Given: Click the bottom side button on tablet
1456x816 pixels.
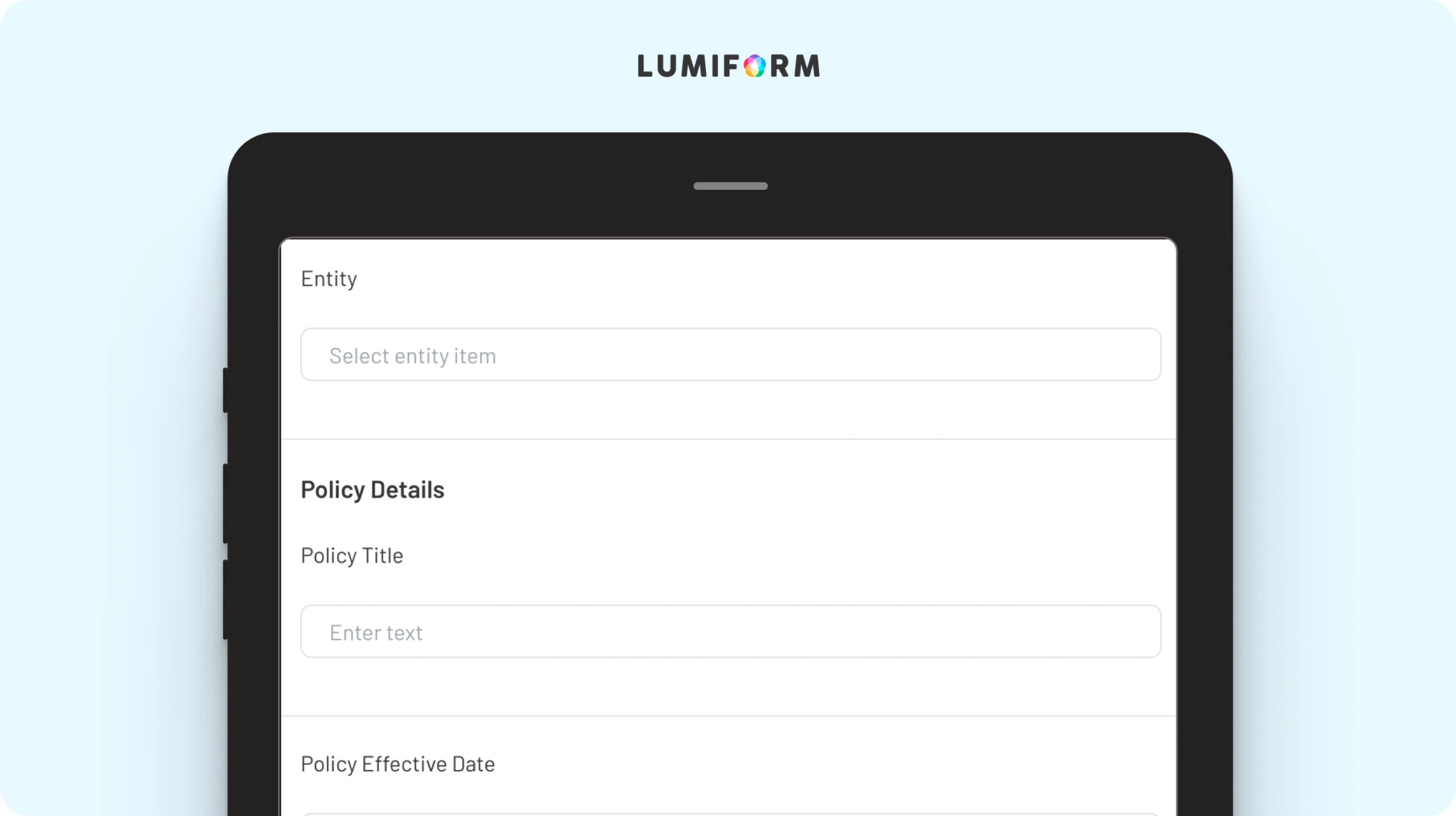Looking at the screenshot, I should pyautogui.click(x=225, y=599).
